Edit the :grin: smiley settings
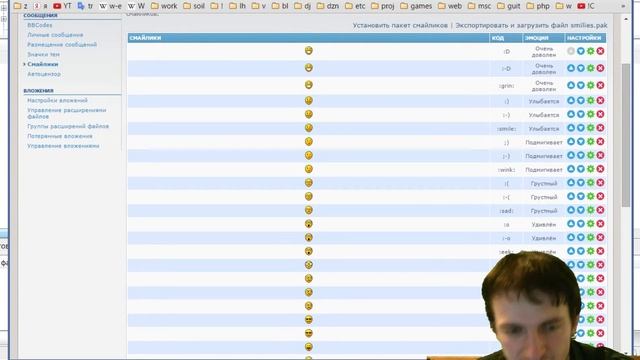The width and height of the screenshot is (640, 360). point(590,85)
